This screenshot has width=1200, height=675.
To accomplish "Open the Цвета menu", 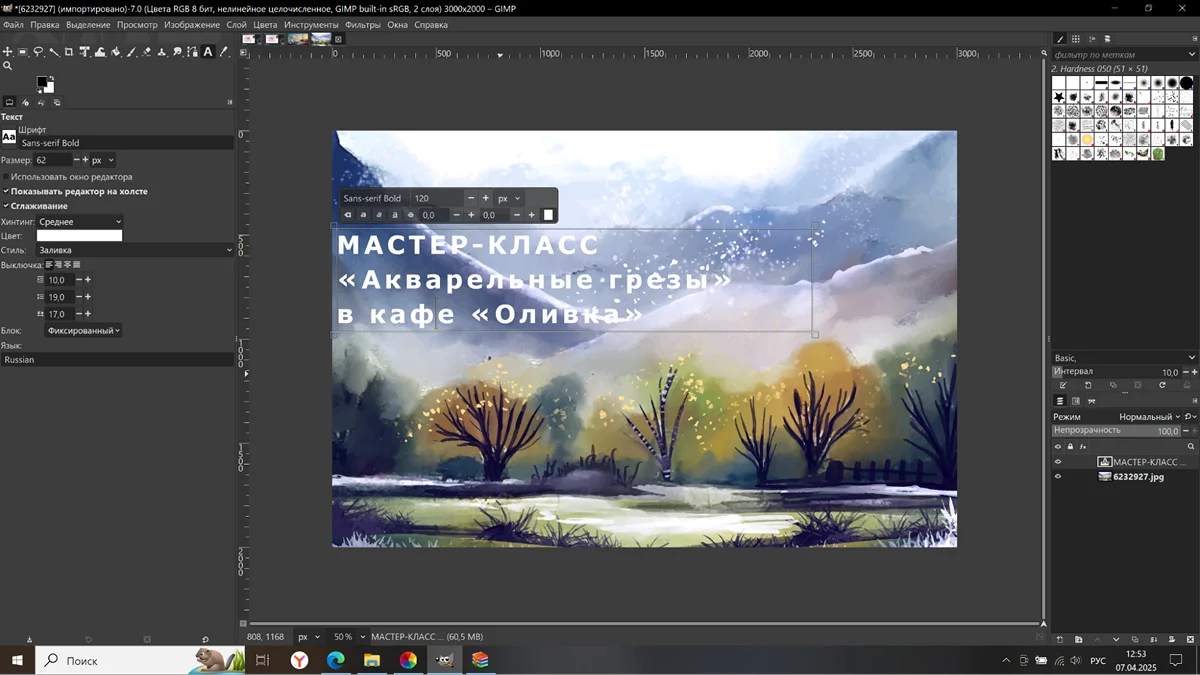I will click(x=265, y=25).
